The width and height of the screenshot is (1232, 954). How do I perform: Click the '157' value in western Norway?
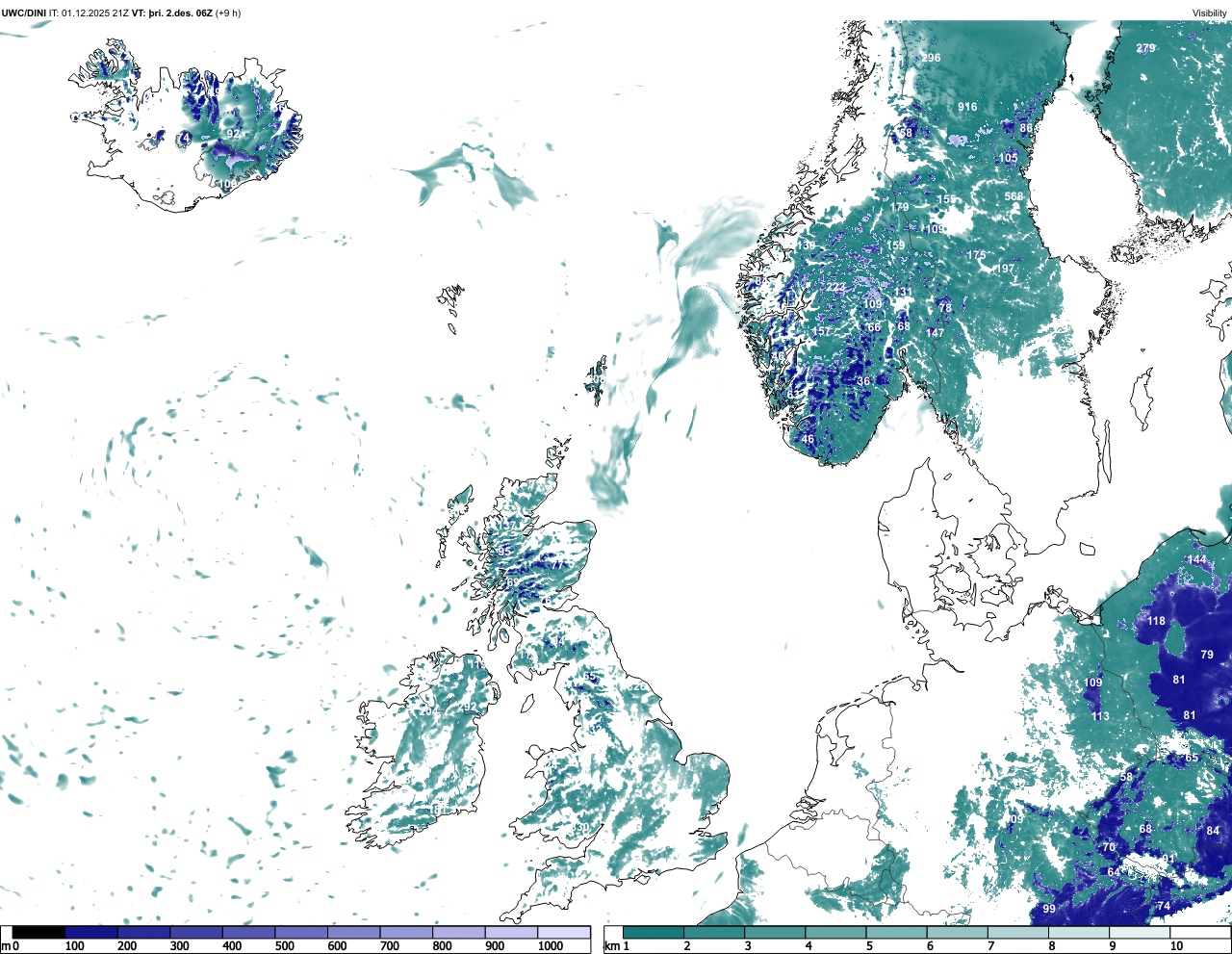point(820,331)
